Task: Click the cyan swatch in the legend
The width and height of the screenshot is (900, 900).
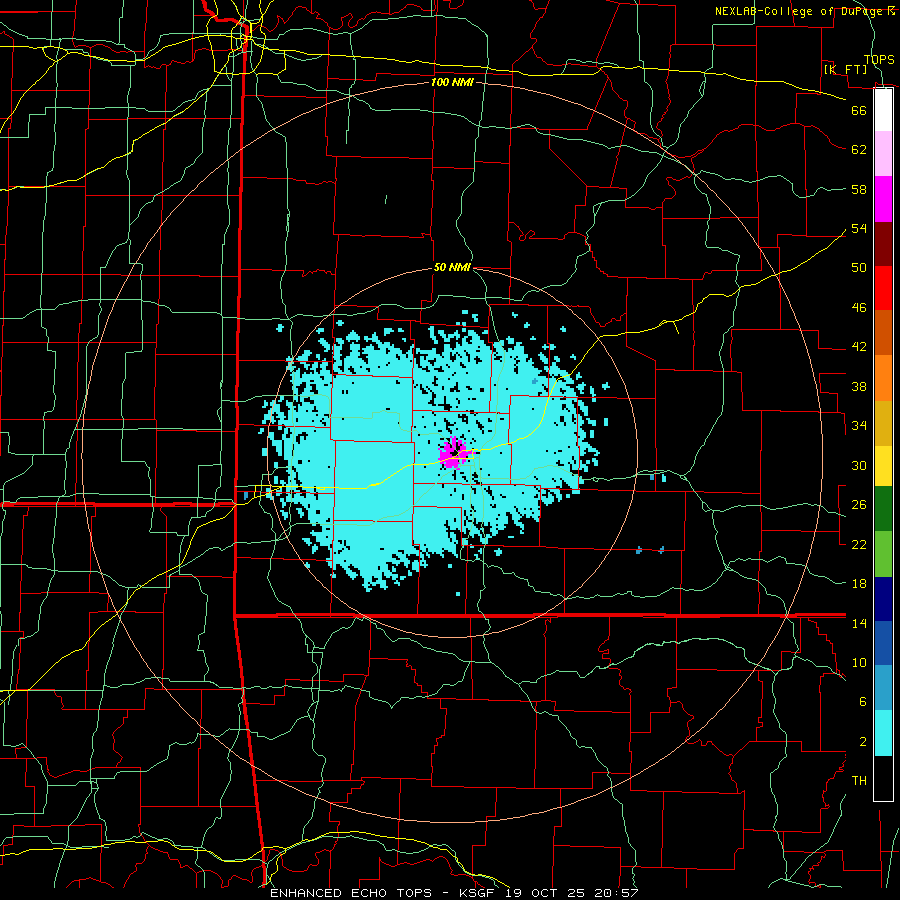Action: click(883, 733)
